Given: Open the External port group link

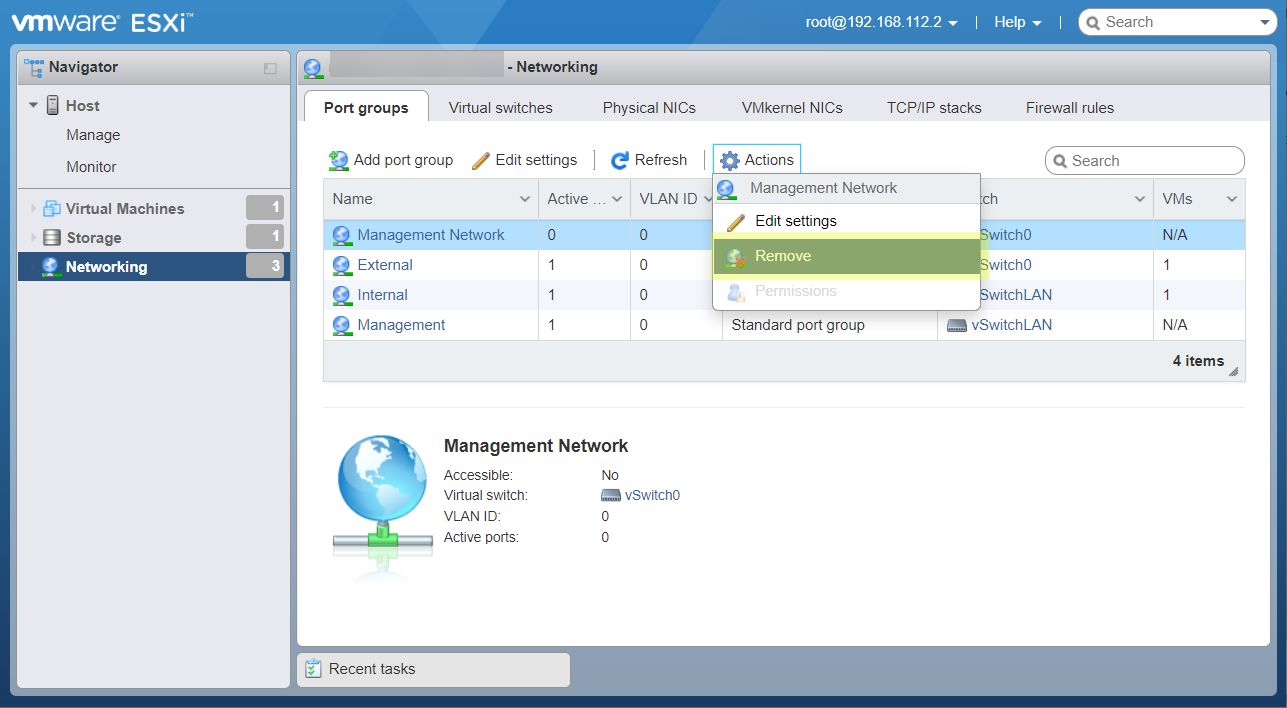Looking at the screenshot, I should [x=385, y=265].
